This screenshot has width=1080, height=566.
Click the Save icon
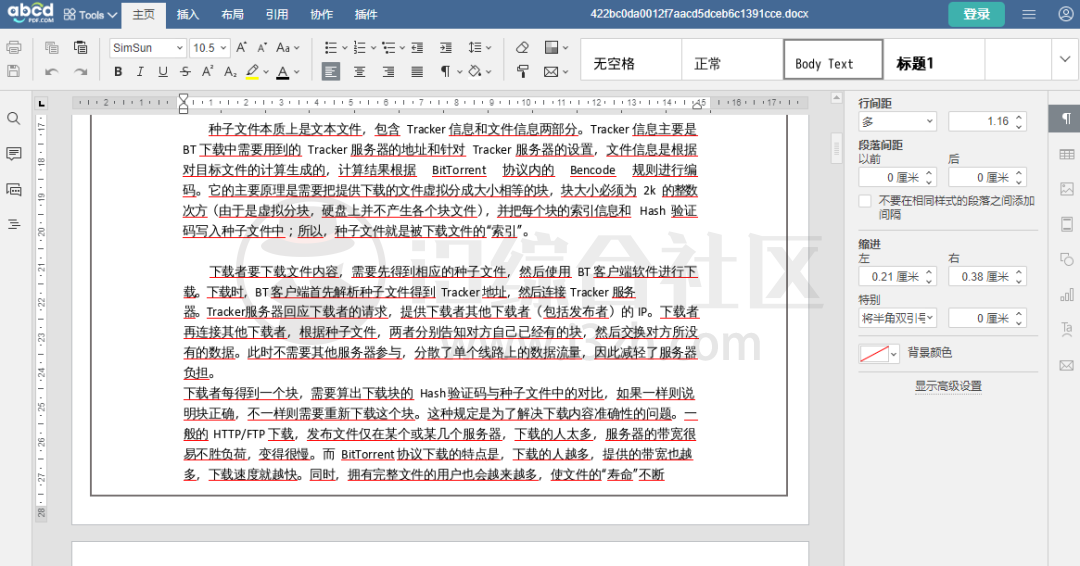(x=13, y=71)
